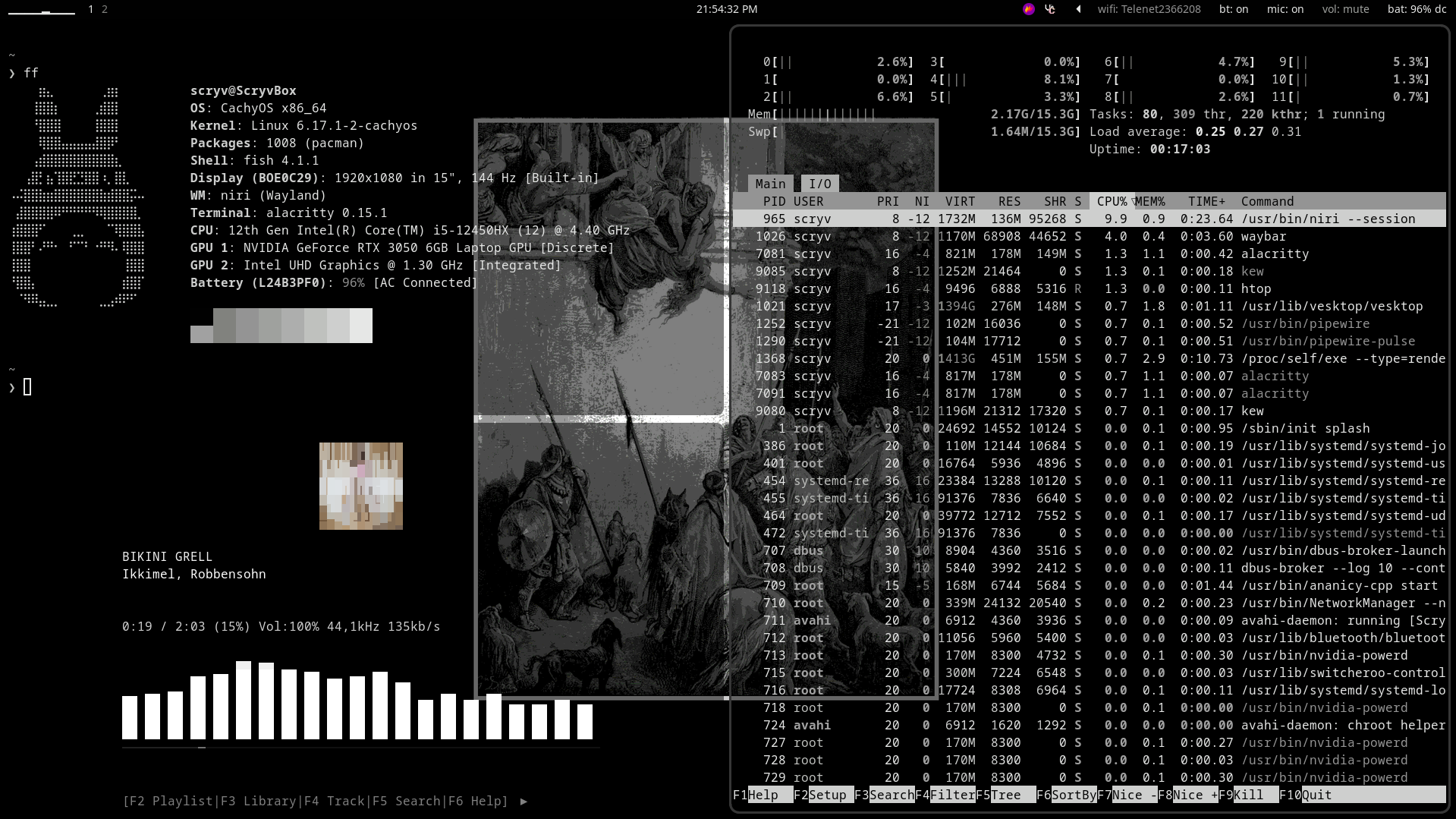This screenshot has width=1456, height=819.
Task: Mute microphone via "mic: on" module
Action: click(x=1285, y=9)
